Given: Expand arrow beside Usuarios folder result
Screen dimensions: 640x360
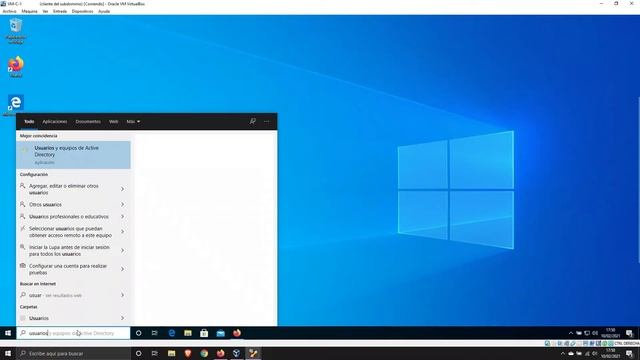Looking at the screenshot, I should [122, 318].
